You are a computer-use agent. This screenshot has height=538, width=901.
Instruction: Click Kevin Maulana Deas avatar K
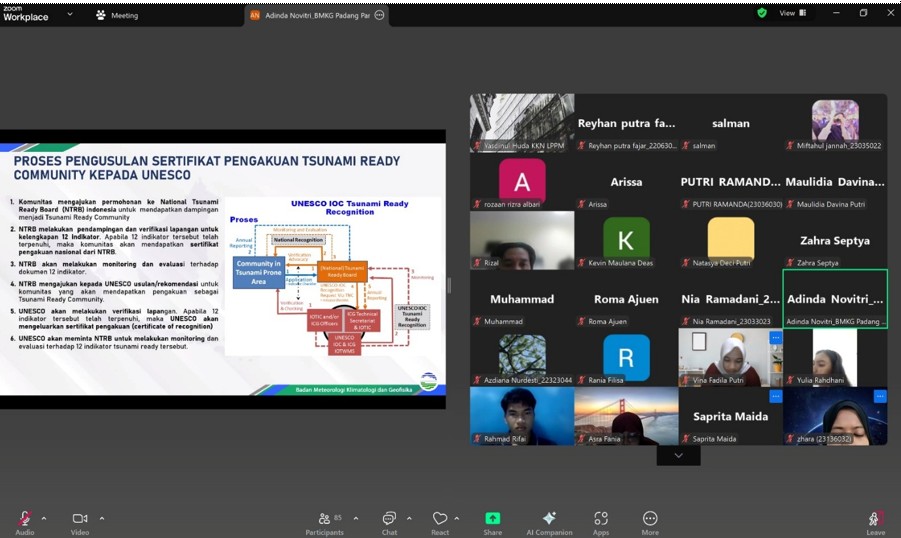coord(626,239)
